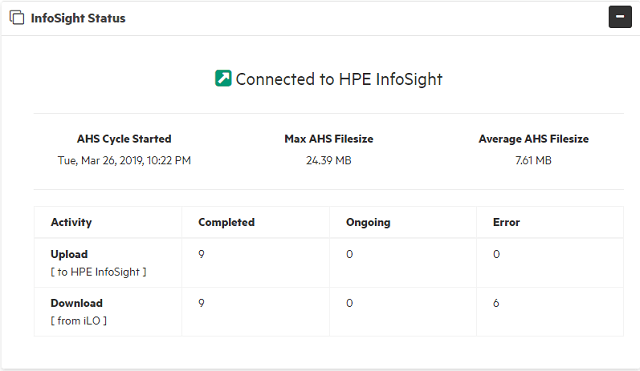
Task: Click the Max AHS Filesize label
Action: (x=329, y=139)
